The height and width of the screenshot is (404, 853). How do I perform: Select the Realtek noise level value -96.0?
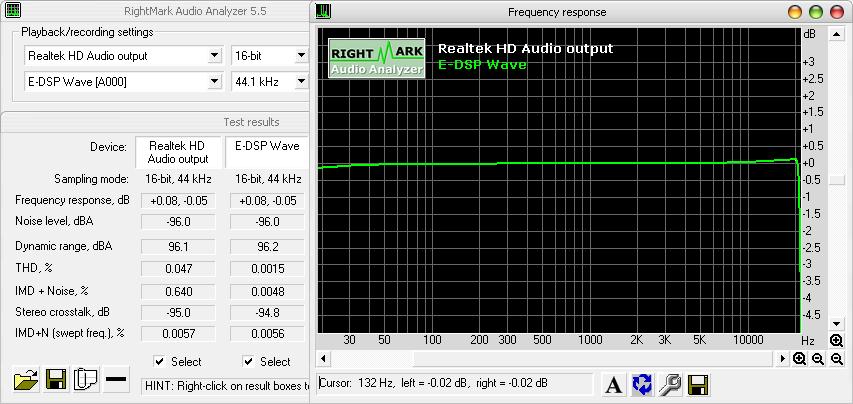tap(178, 222)
